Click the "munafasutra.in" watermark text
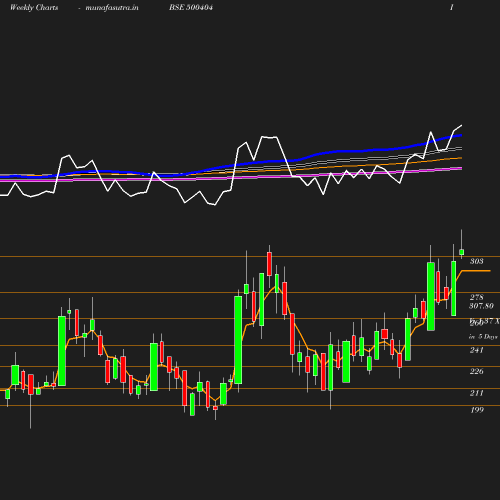The width and height of the screenshot is (500, 500). click(x=112, y=7)
